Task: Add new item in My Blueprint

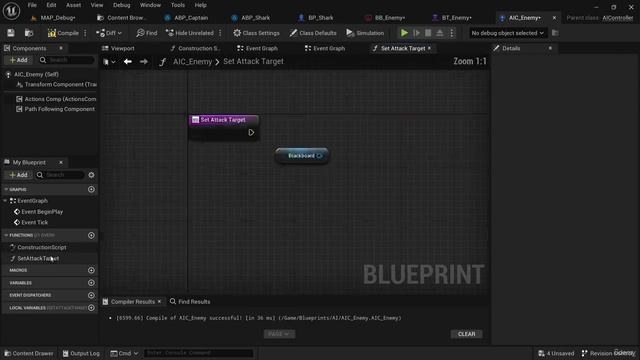Action: [x=18, y=175]
